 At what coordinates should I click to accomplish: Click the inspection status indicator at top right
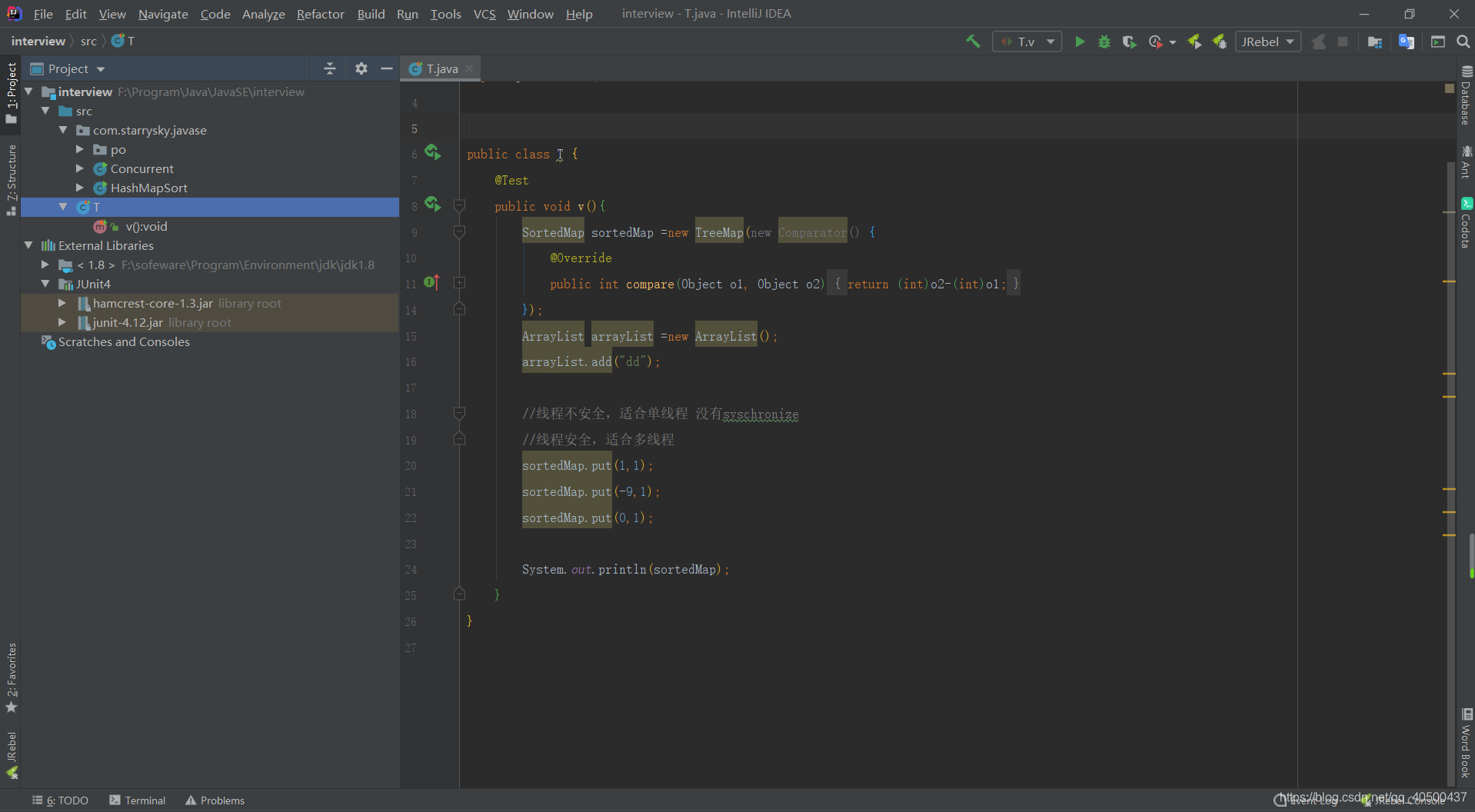point(1450,88)
